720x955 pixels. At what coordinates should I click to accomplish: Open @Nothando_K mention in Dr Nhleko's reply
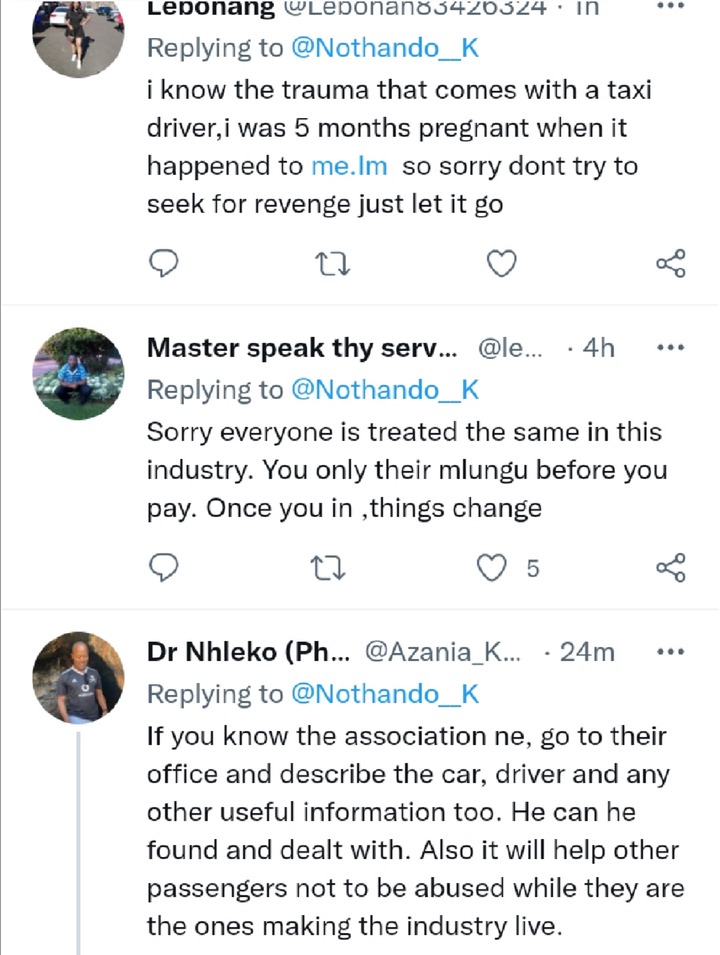click(x=386, y=694)
